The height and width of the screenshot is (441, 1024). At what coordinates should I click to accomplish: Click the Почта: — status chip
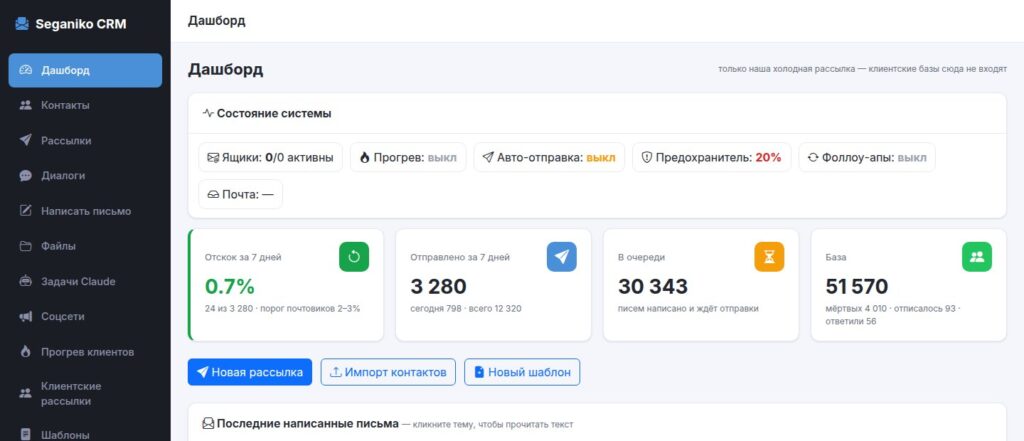(x=240, y=194)
